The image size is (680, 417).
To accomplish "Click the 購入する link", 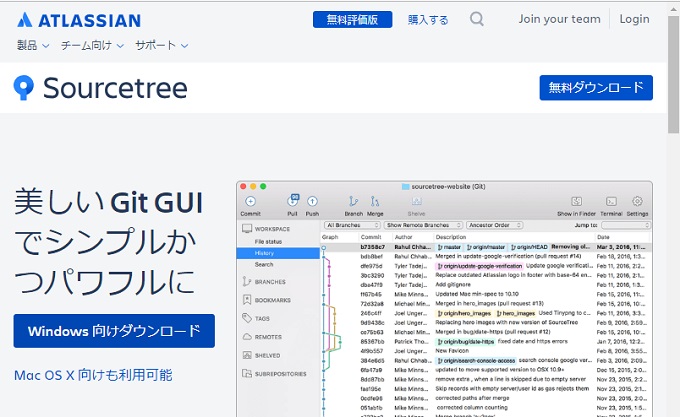I will pos(428,20).
